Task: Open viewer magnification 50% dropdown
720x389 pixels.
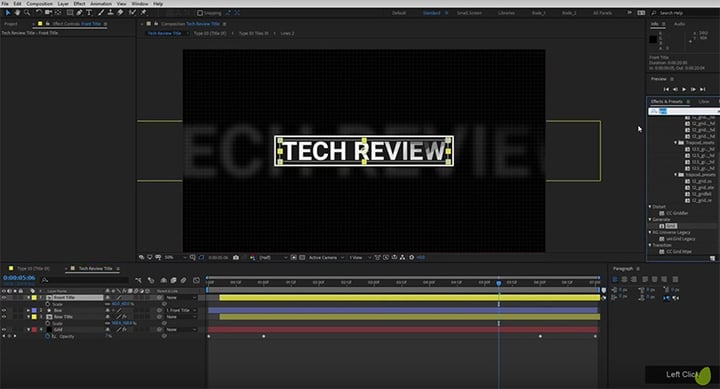Action: pyautogui.click(x=175, y=258)
